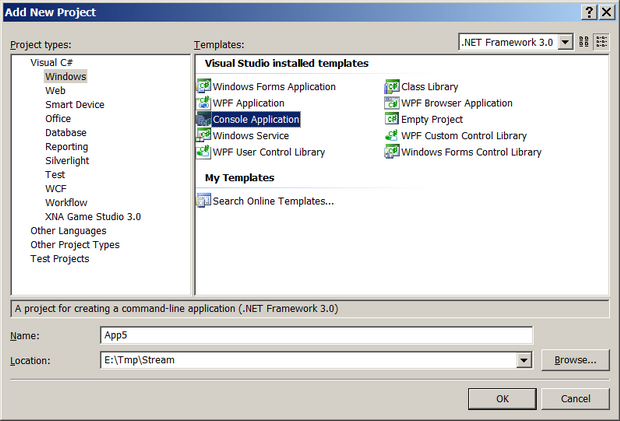Choose Windows Forms Application template label
620x421 pixels.
(274, 87)
